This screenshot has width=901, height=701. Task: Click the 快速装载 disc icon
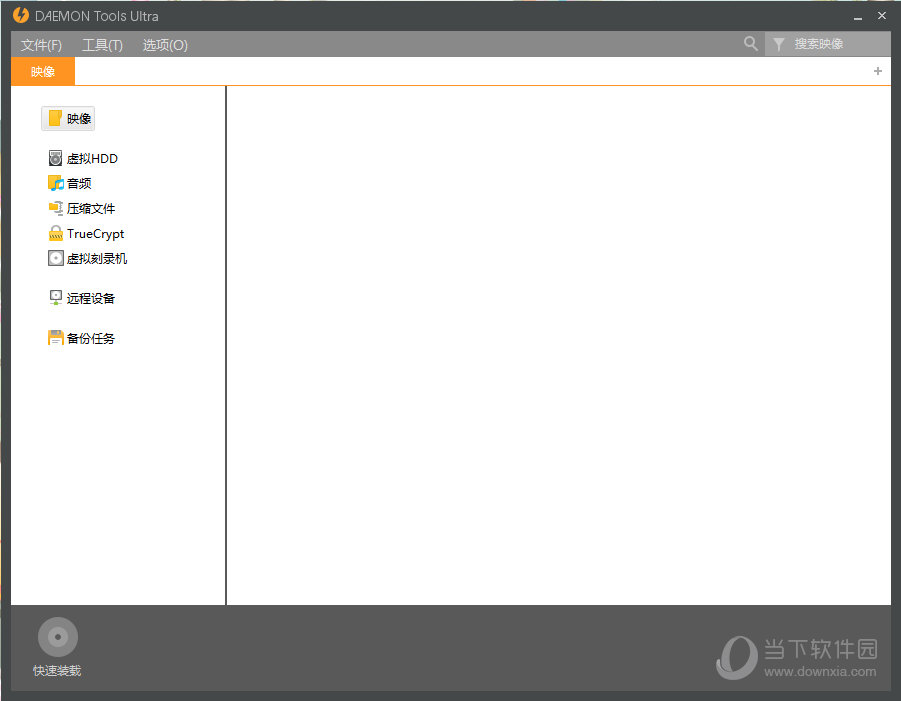[x=57, y=637]
